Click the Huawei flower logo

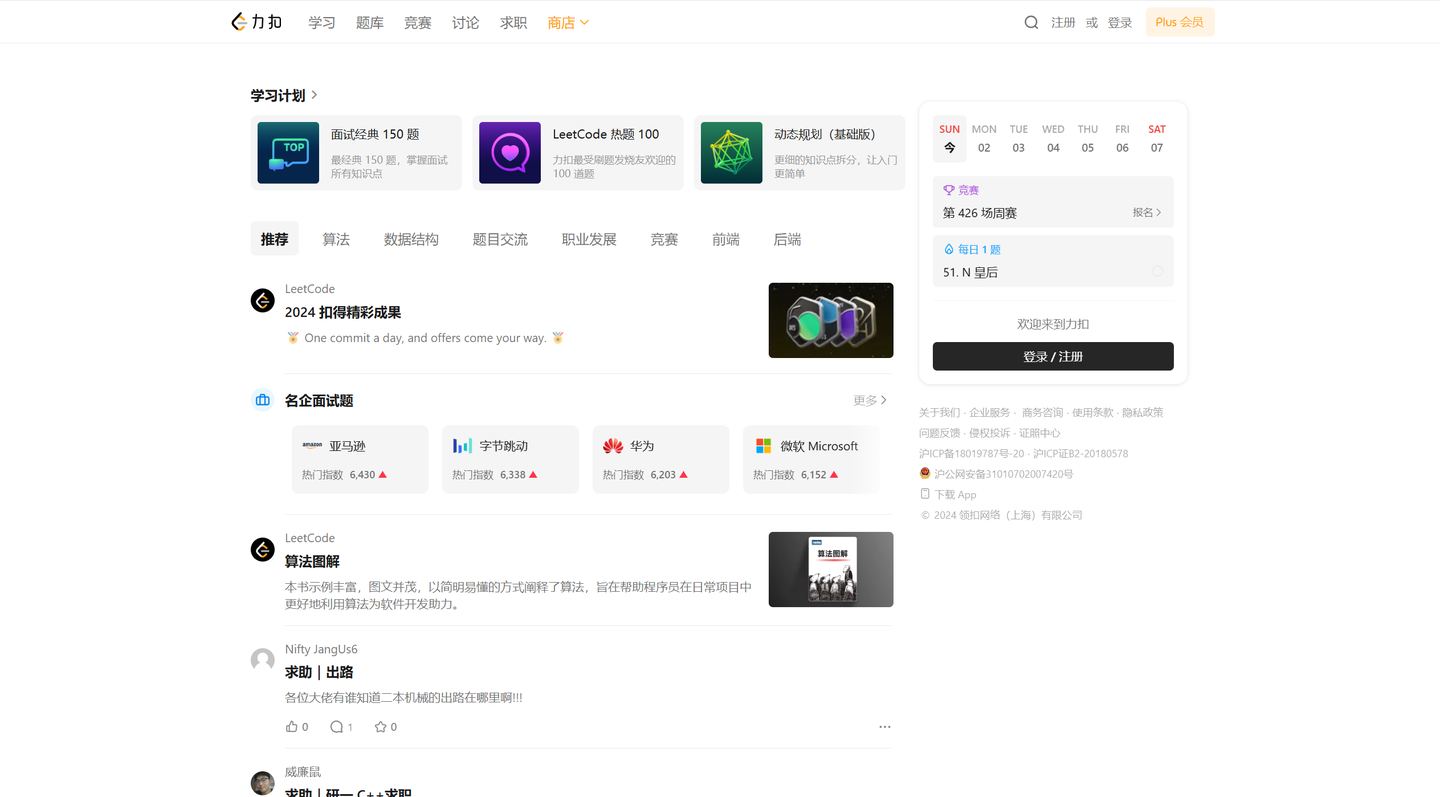[x=613, y=446]
